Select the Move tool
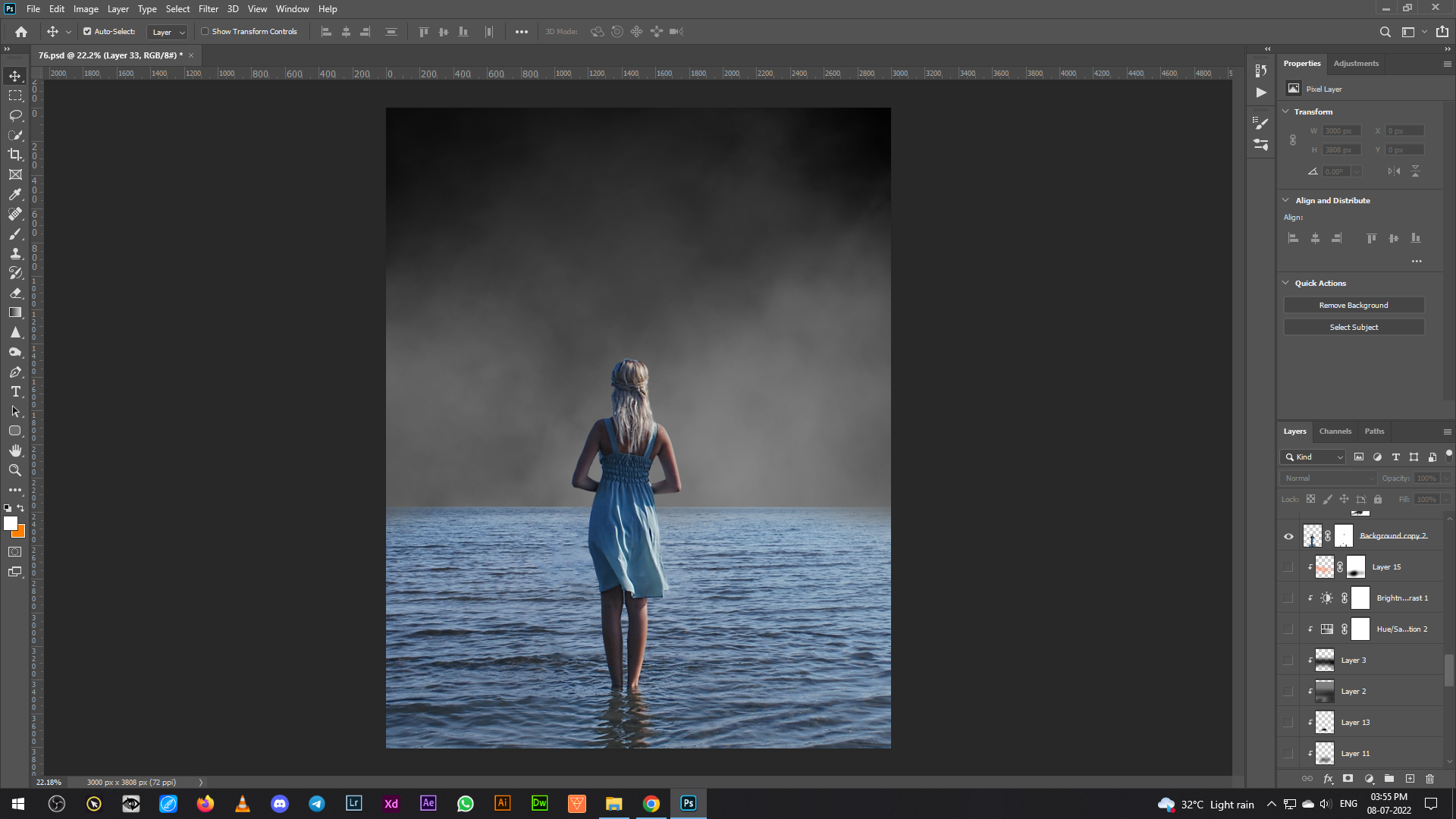Screen dimensions: 1456x819 point(15,76)
